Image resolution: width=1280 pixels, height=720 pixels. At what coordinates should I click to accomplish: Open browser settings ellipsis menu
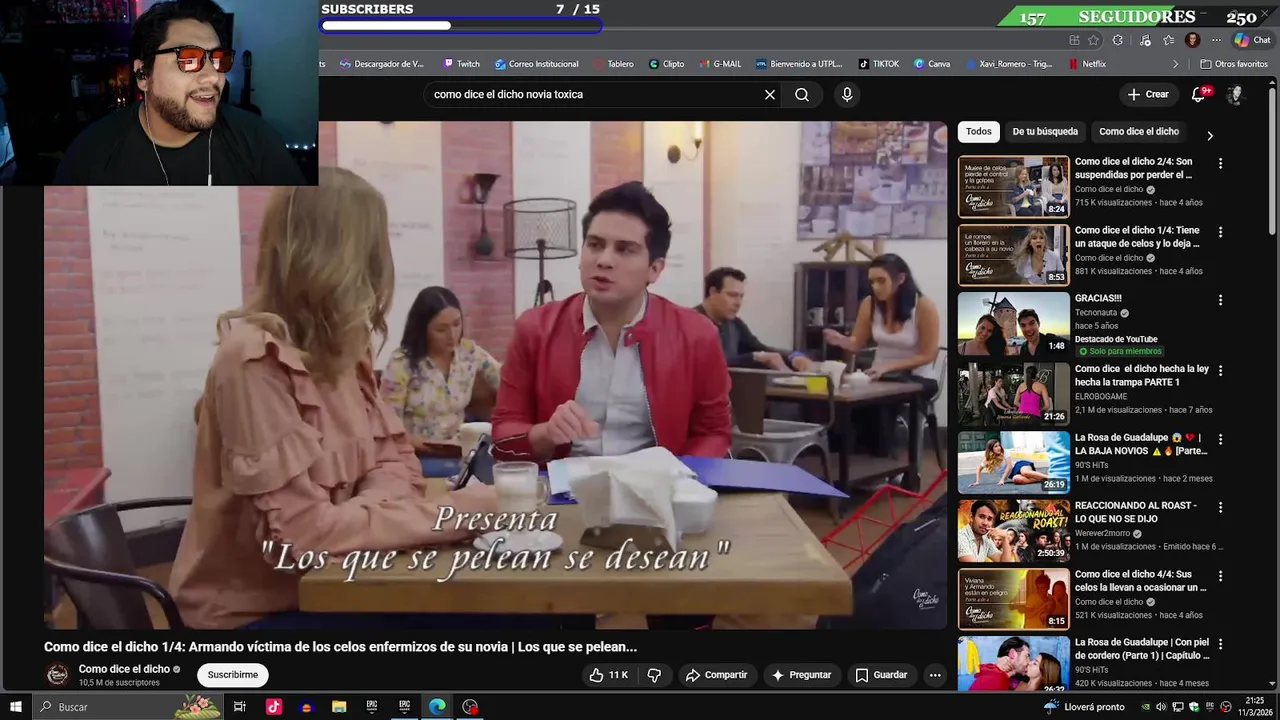click(1216, 40)
